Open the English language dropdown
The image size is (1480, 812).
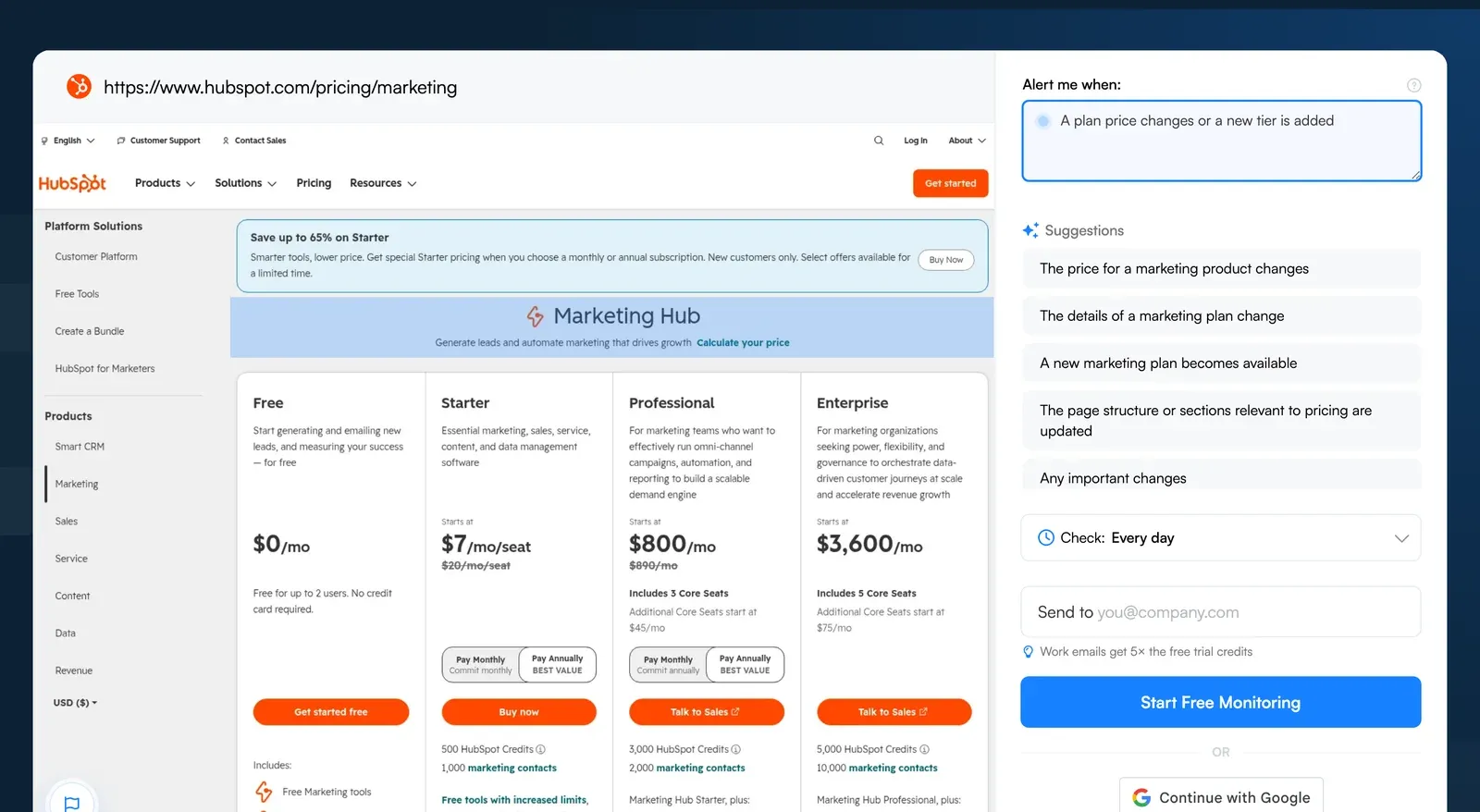coord(74,141)
